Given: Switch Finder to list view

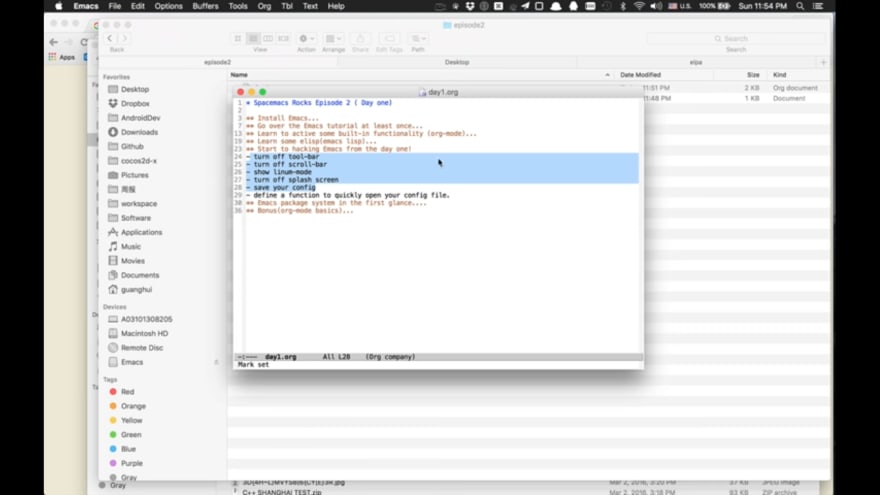Looking at the screenshot, I should tap(253, 38).
